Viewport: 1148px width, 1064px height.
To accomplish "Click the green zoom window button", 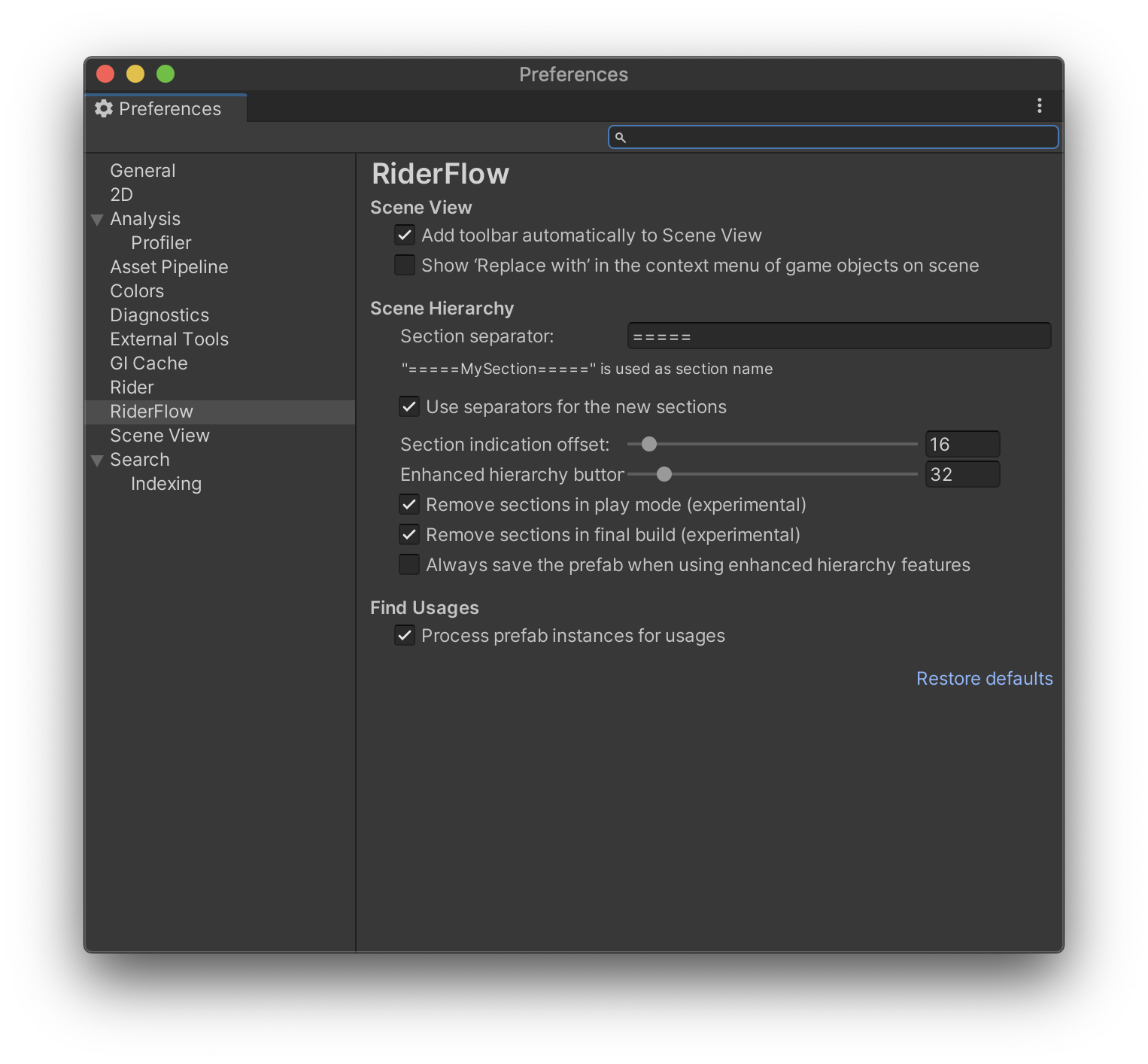I will coord(166,74).
